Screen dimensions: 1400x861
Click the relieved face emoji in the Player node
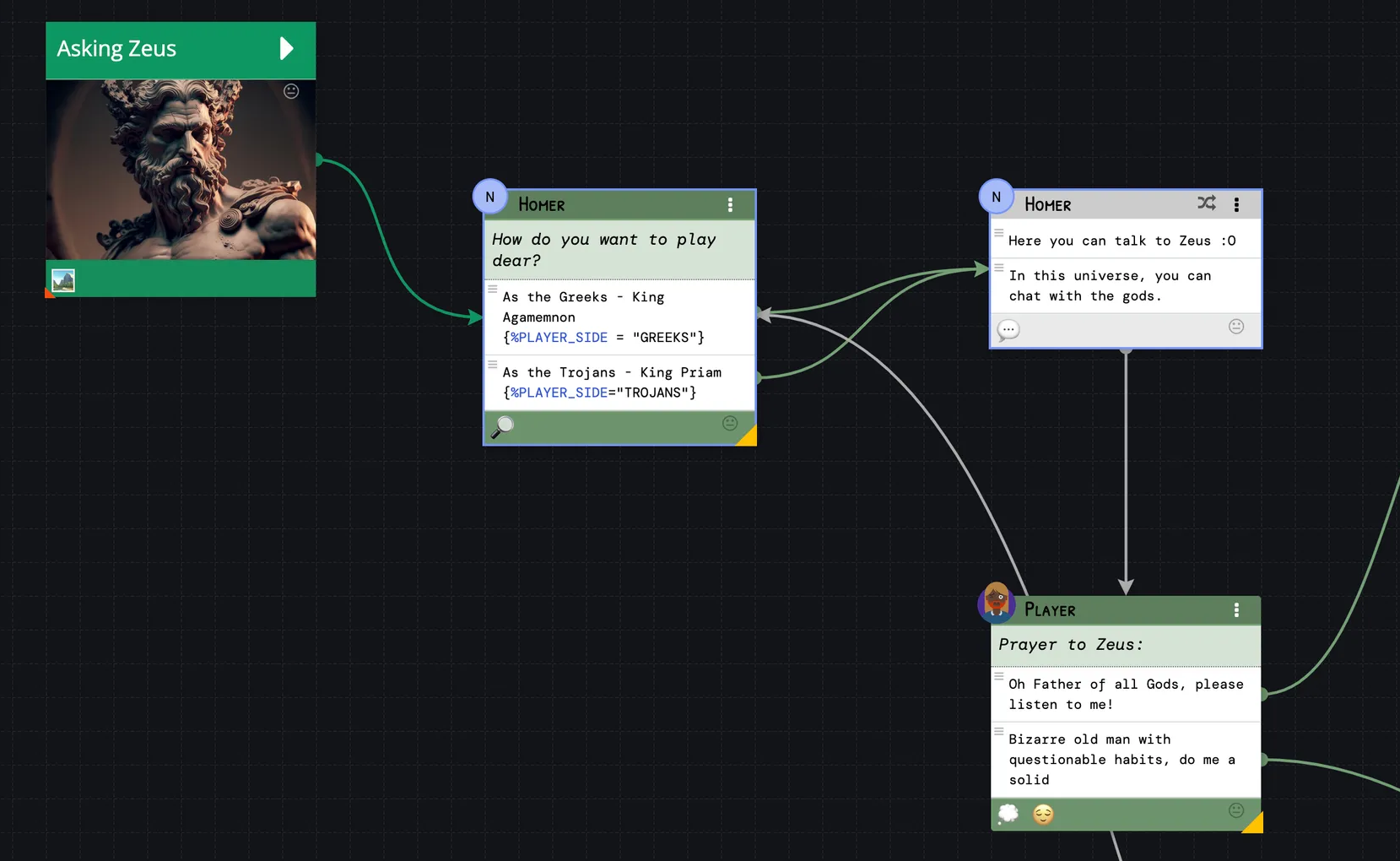tap(1043, 814)
